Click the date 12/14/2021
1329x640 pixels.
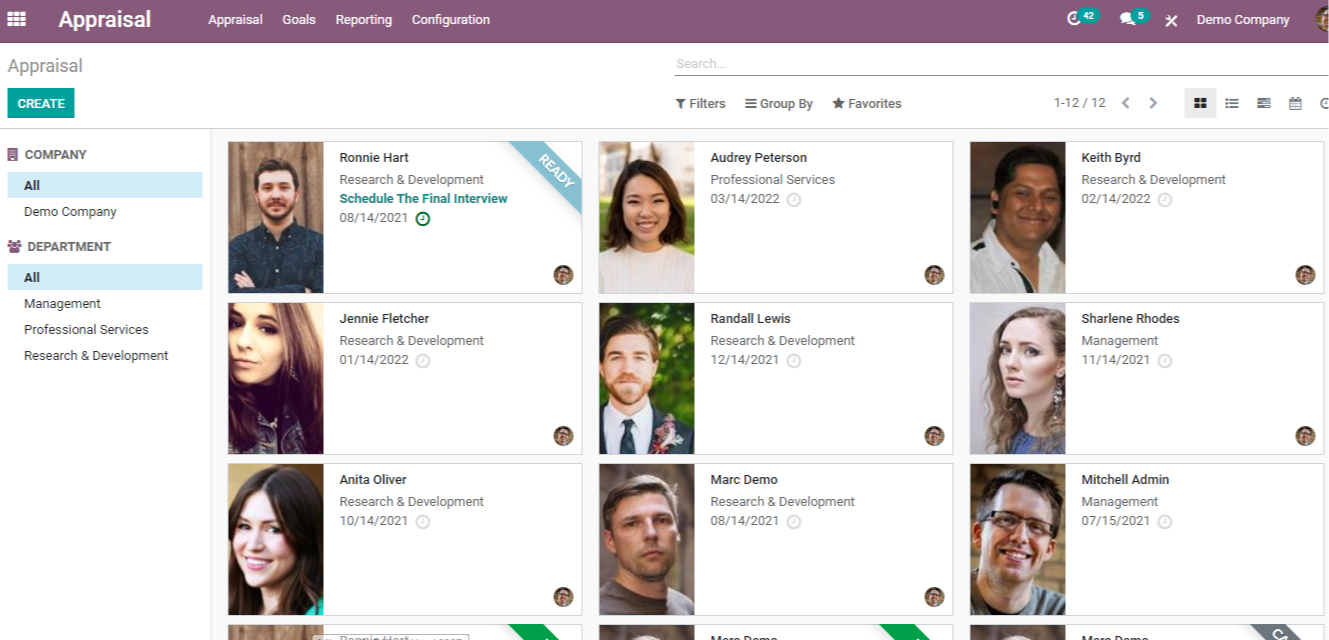[x=745, y=360]
